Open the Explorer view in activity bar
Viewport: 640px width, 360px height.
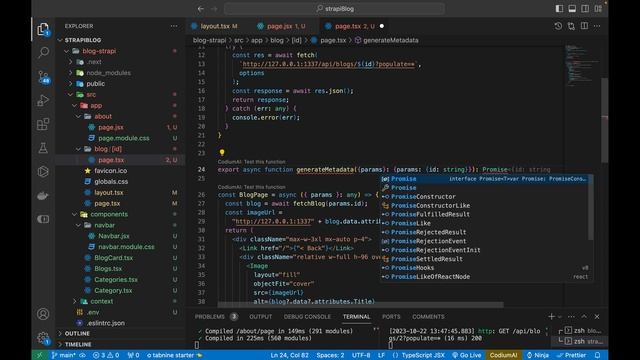coord(43,29)
